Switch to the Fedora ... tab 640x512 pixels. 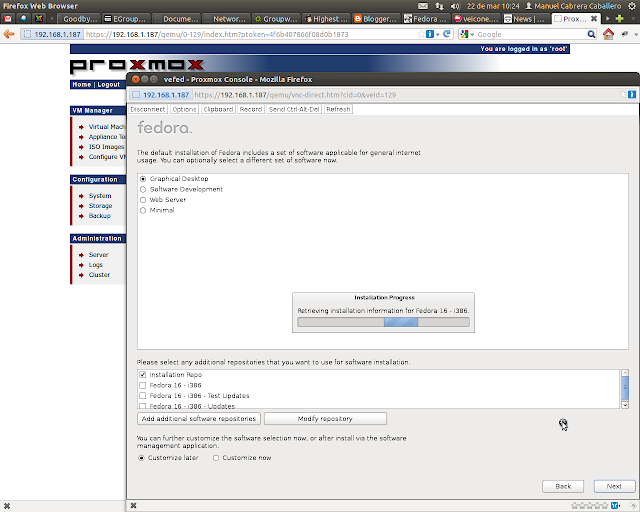tap(427, 19)
